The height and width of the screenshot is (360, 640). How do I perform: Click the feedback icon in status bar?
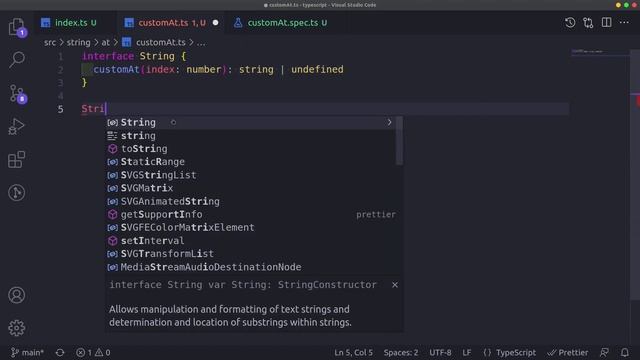point(604,352)
